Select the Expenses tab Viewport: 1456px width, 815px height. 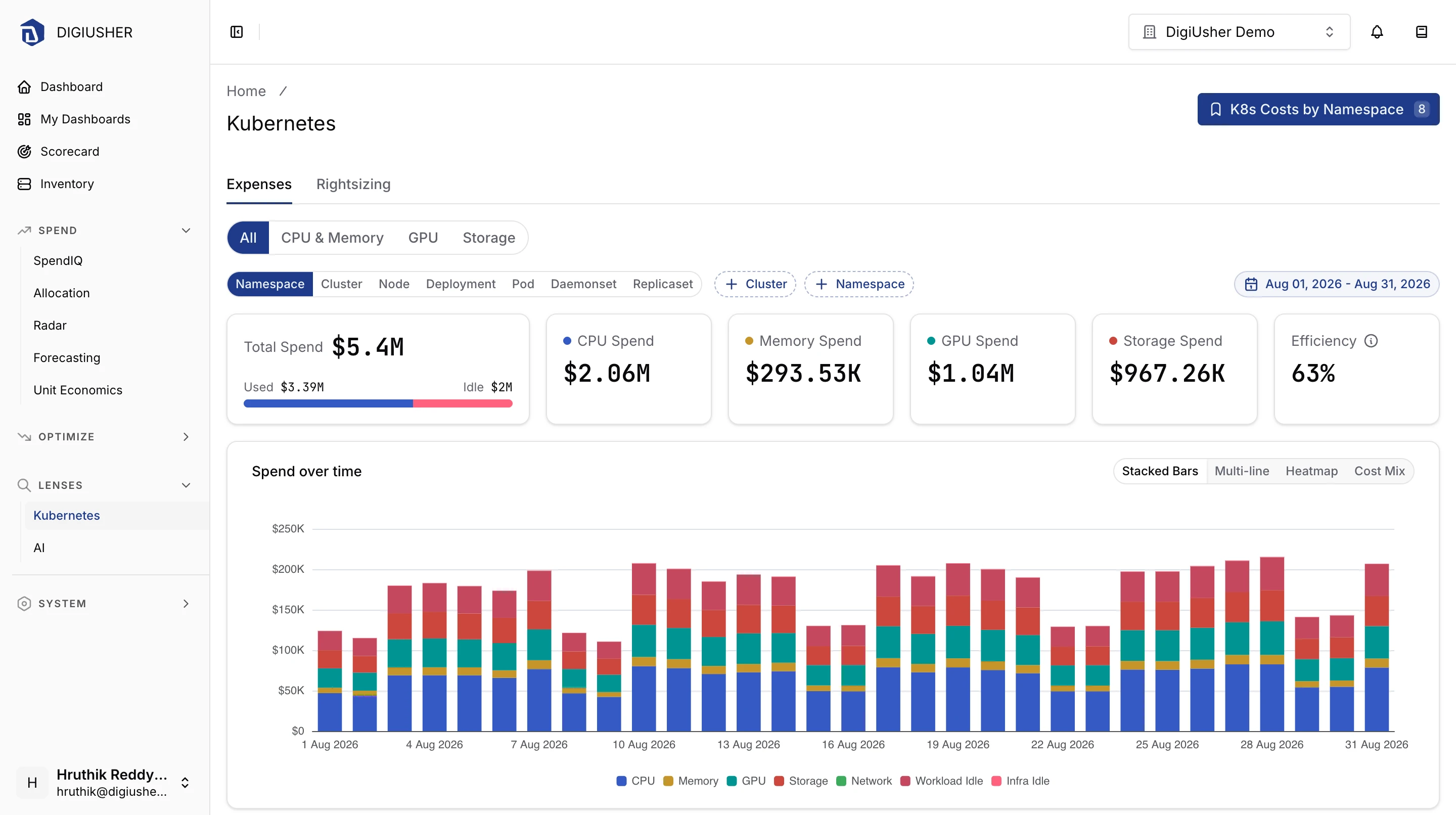(x=259, y=184)
